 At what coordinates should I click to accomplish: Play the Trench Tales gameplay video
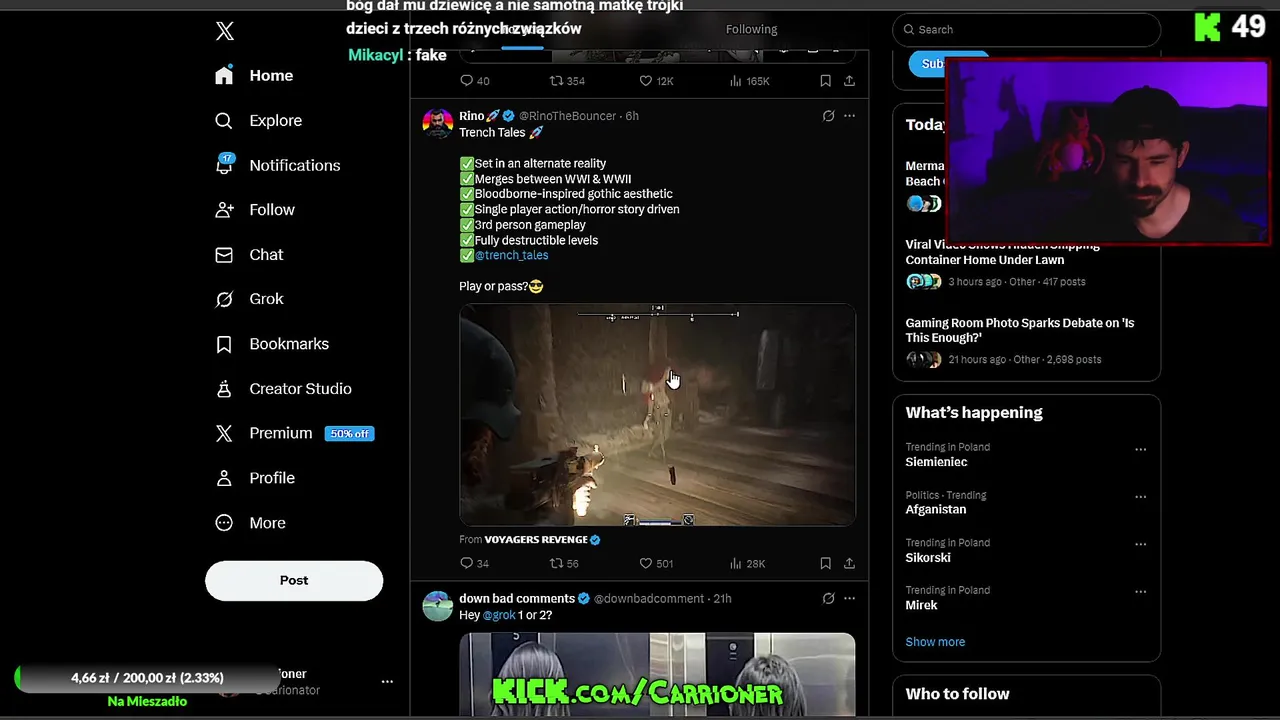tap(657, 415)
